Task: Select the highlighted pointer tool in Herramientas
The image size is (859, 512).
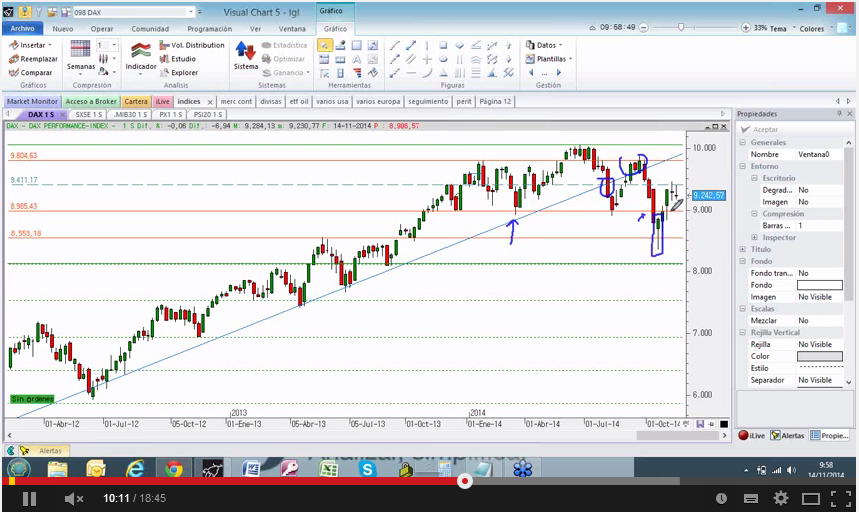Action: (x=324, y=45)
